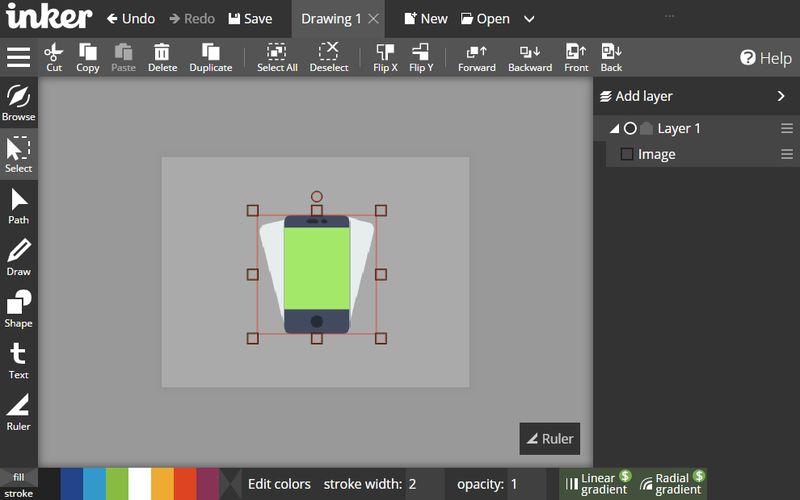Click the Add layer button
Image resolution: width=800 pixels, height=500 pixels.
pos(636,96)
